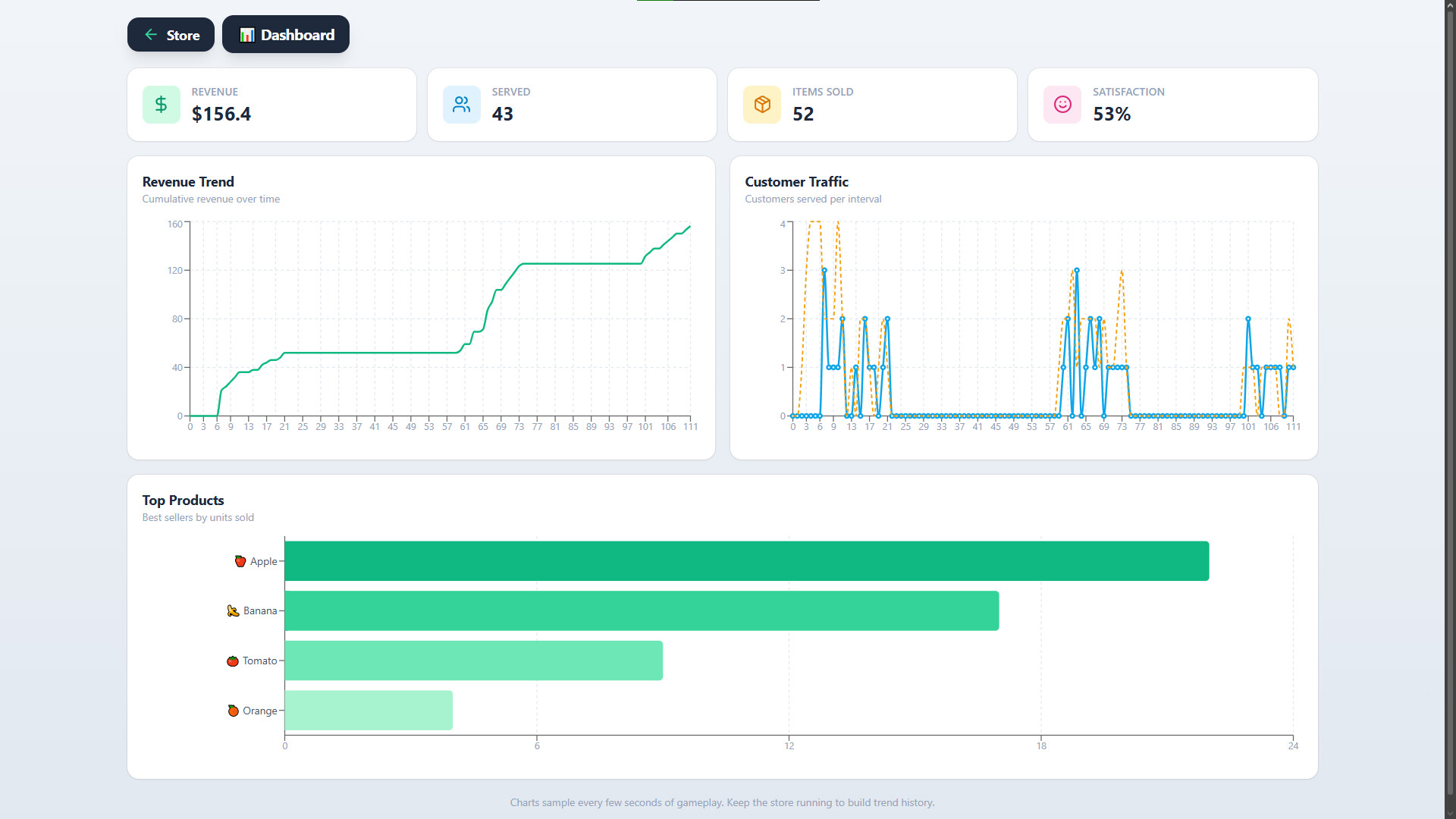Screen dimensions: 1456x819
Task: Click the Customer Traffic chart title
Action: pyautogui.click(x=796, y=182)
